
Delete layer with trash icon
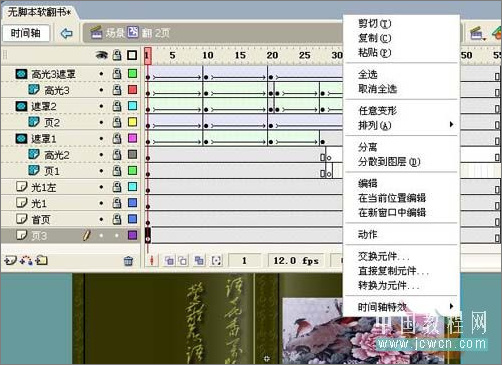(128, 261)
